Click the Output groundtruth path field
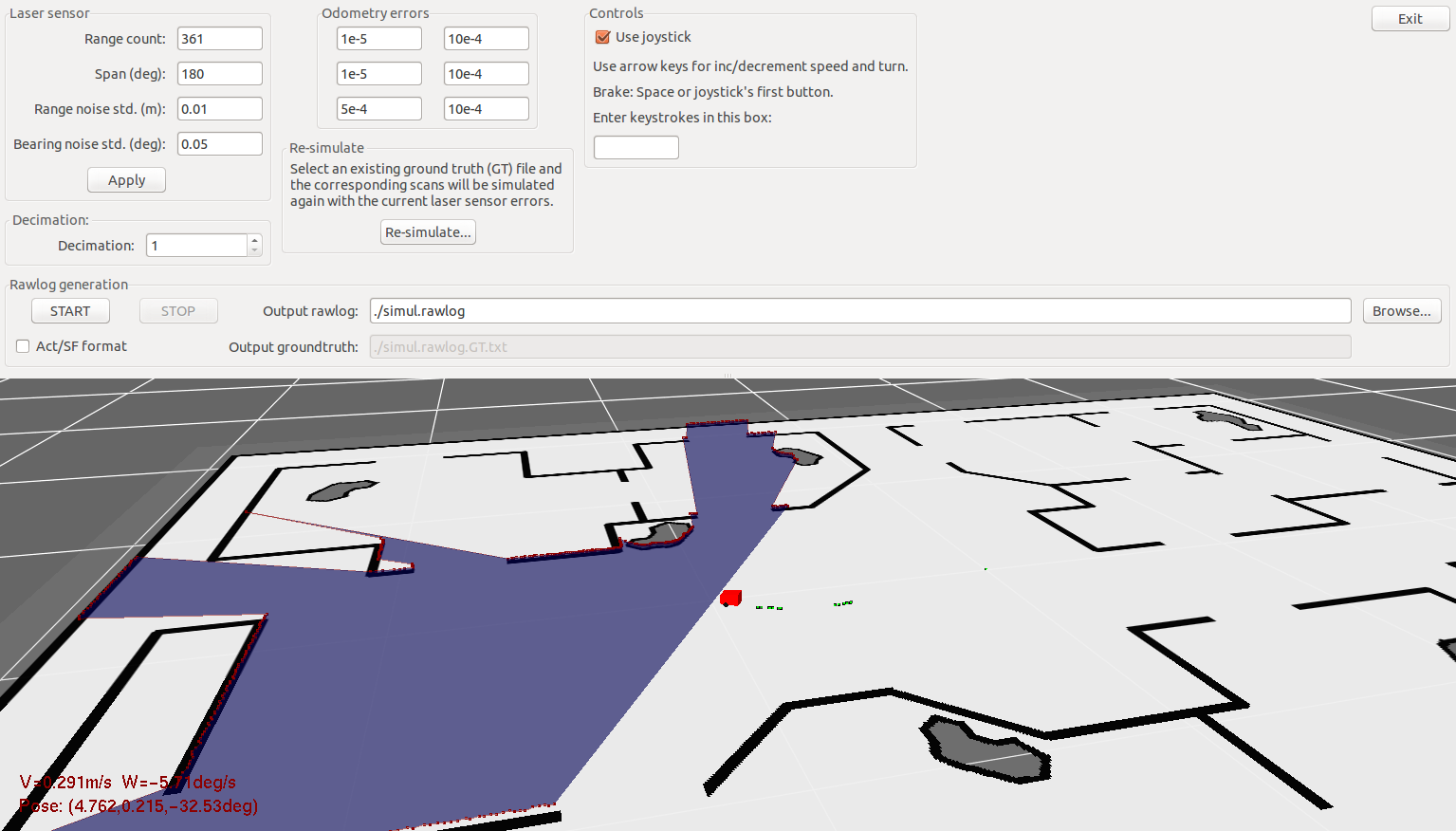The image size is (1456, 831). pyautogui.click(x=859, y=347)
